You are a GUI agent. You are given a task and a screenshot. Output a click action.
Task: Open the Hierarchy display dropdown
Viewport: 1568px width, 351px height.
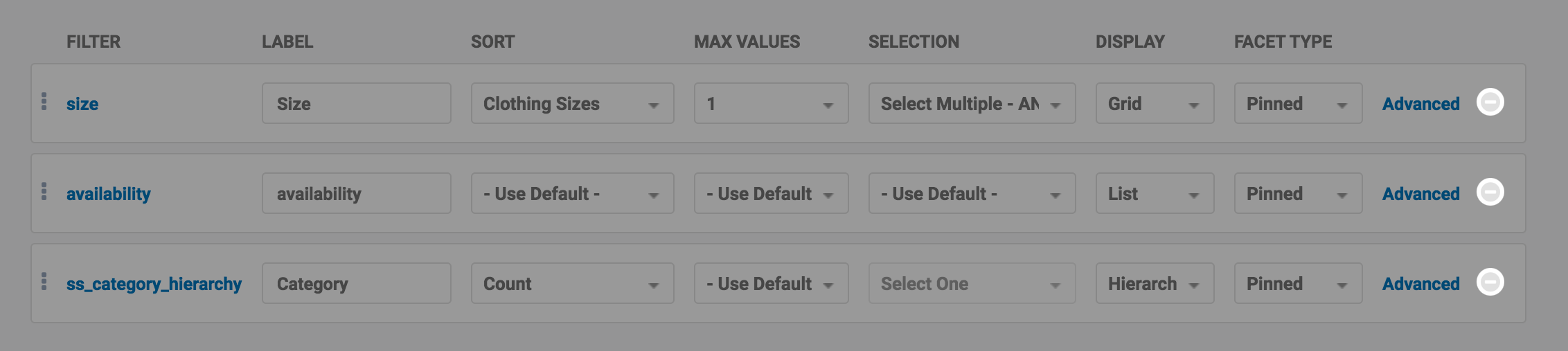tap(1155, 284)
